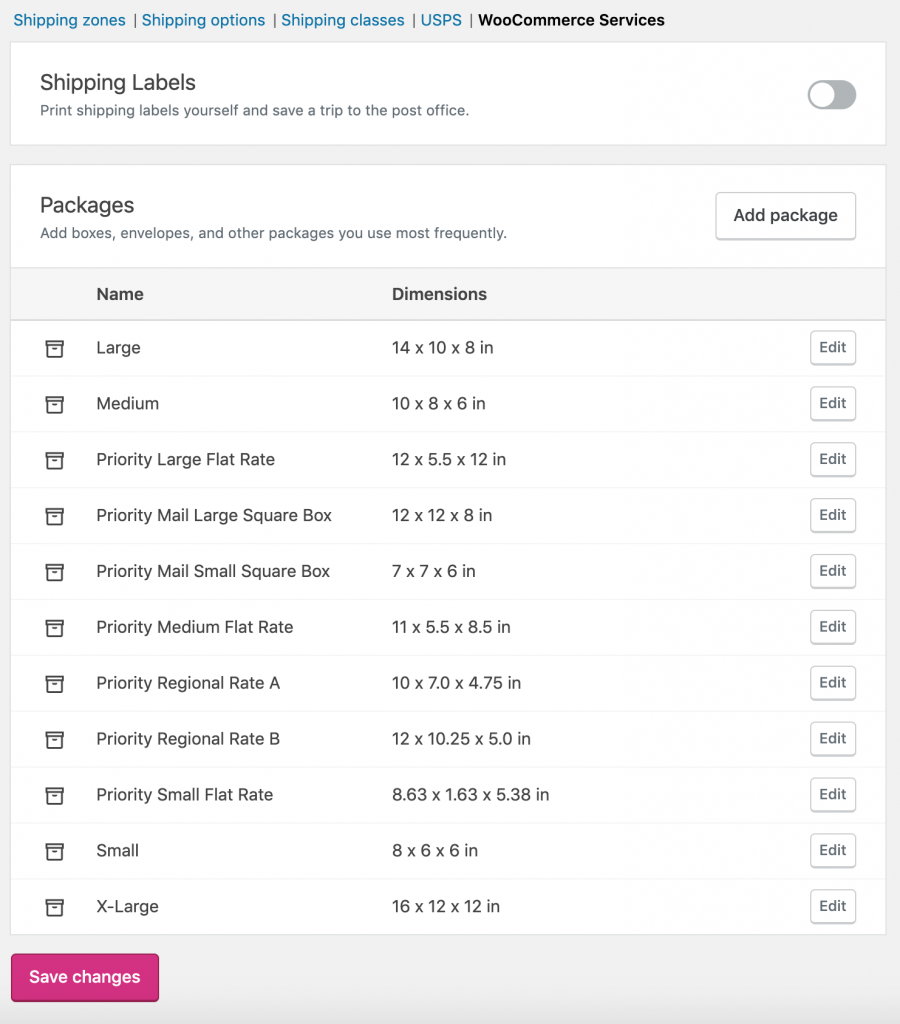The image size is (900, 1024).
Task: Select the WooCommerce Services tab
Action: coord(571,20)
